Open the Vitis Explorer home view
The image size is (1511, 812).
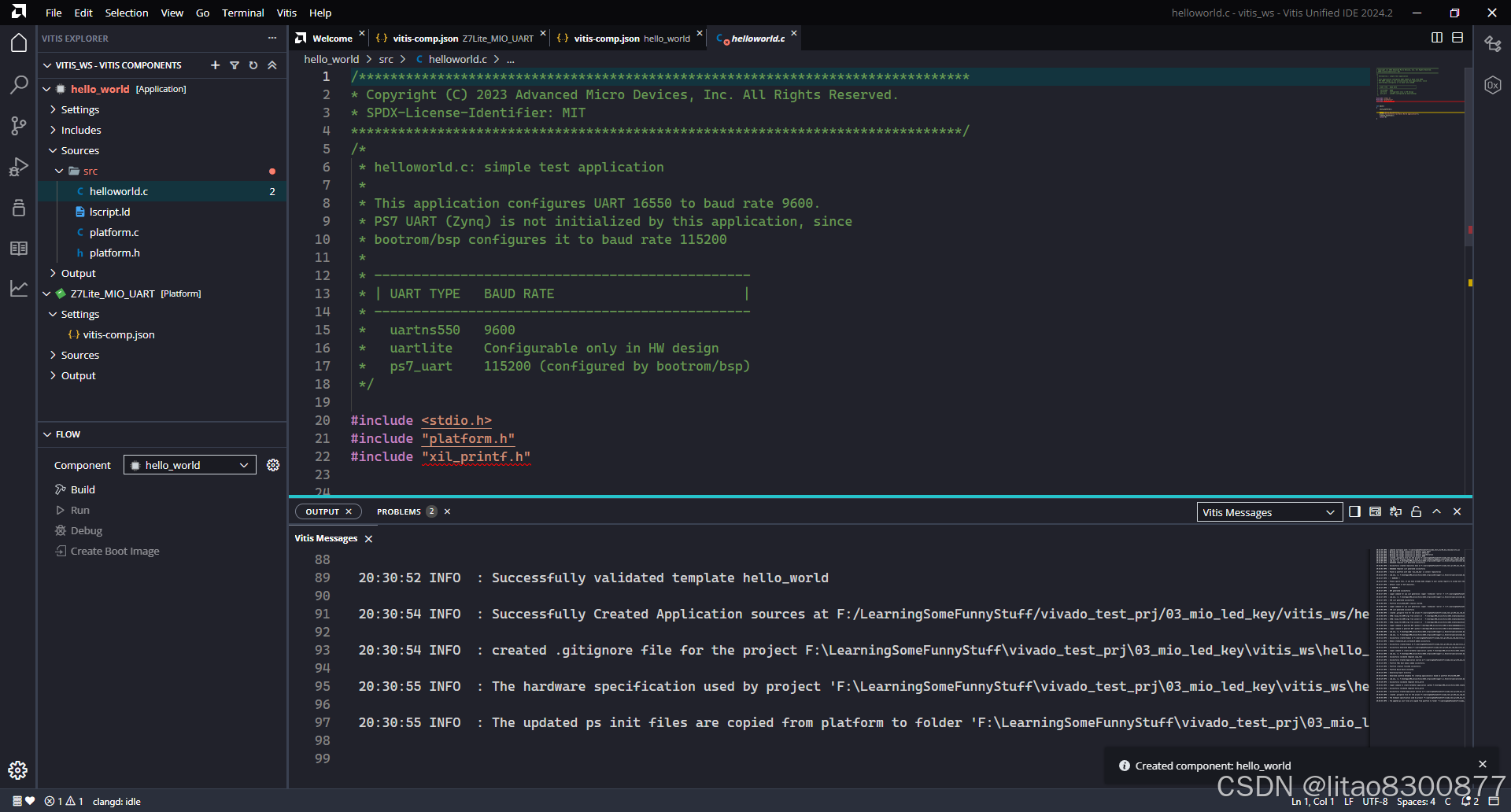pos(19,42)
